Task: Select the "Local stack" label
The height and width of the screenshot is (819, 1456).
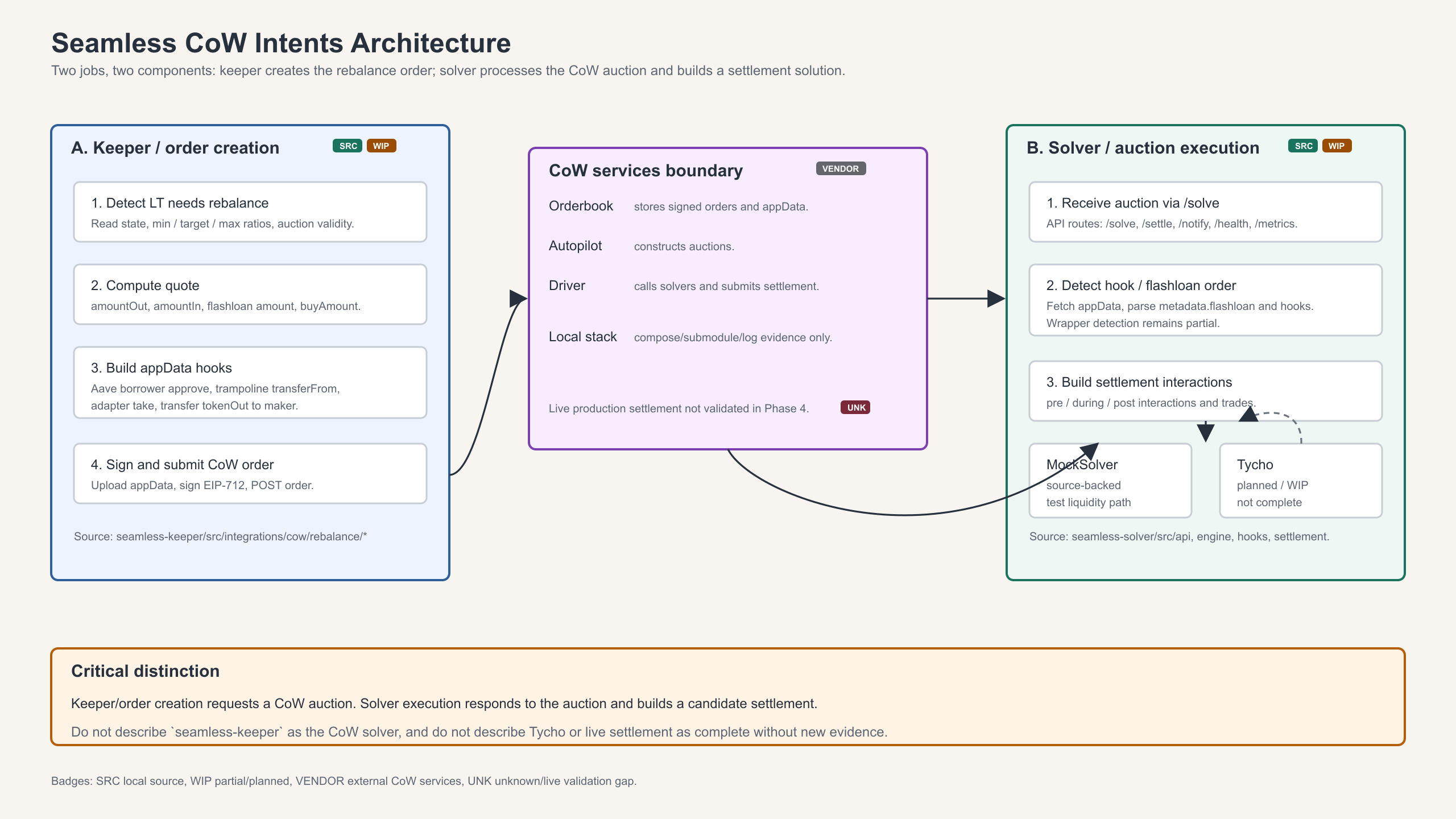Action: (583, 337)
